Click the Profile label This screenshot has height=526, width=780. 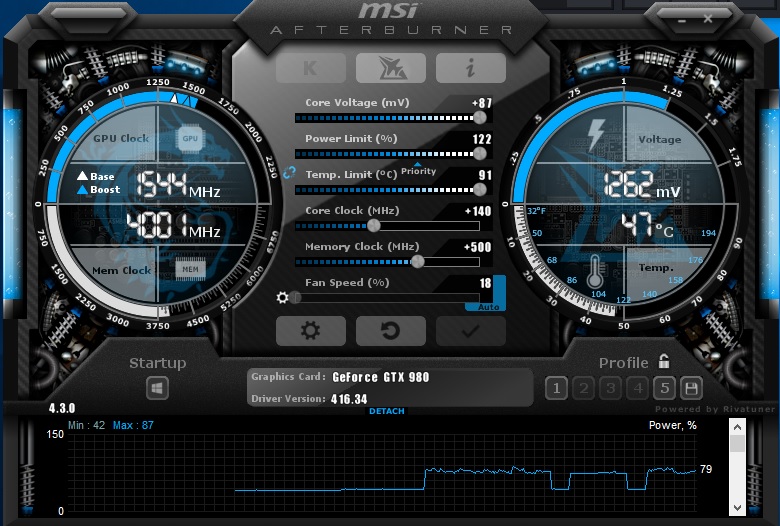(623, 363)
